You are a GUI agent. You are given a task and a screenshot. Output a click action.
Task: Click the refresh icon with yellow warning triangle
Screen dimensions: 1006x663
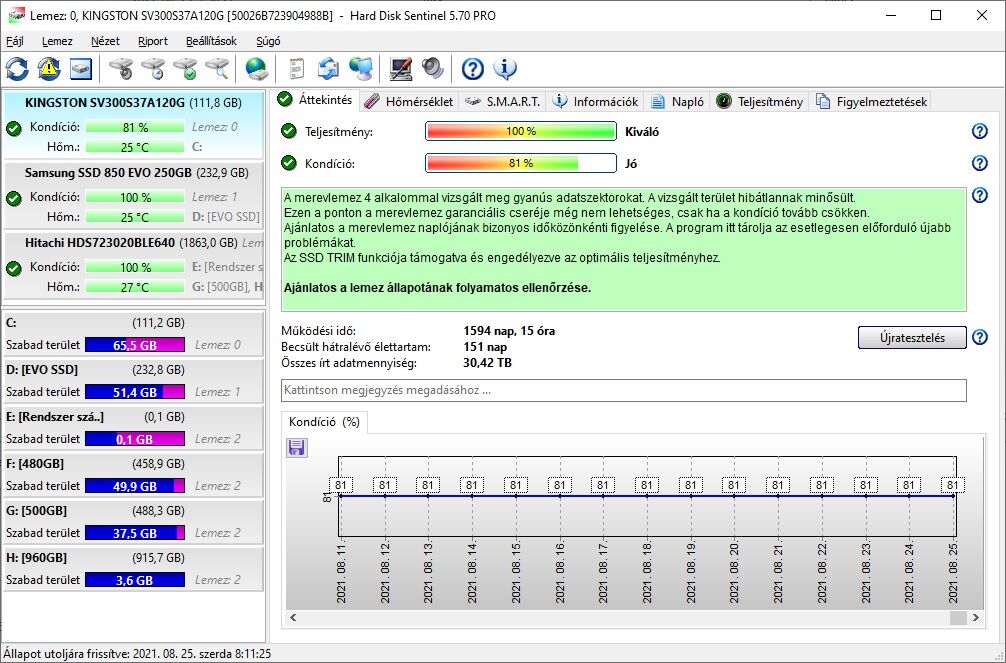pos(49,69)
